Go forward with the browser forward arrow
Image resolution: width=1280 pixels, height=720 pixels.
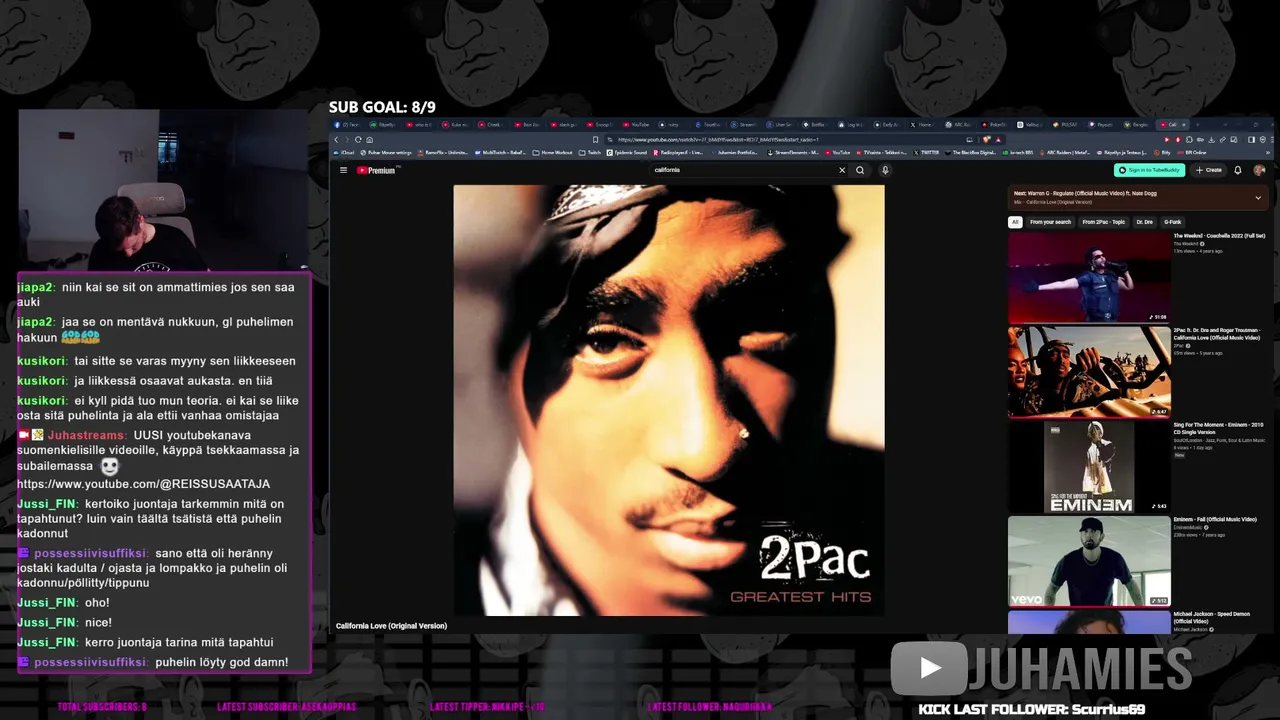pos(347,140)
